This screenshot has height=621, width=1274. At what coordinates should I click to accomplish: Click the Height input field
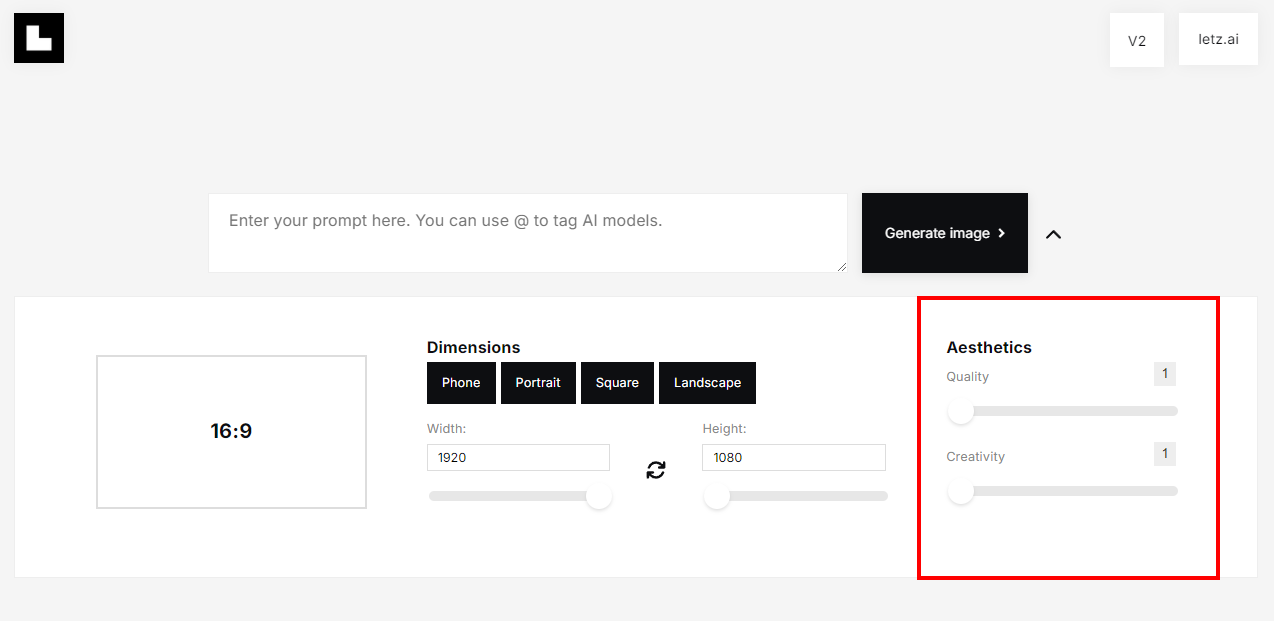pyautogui.click(x=794, y=458)
